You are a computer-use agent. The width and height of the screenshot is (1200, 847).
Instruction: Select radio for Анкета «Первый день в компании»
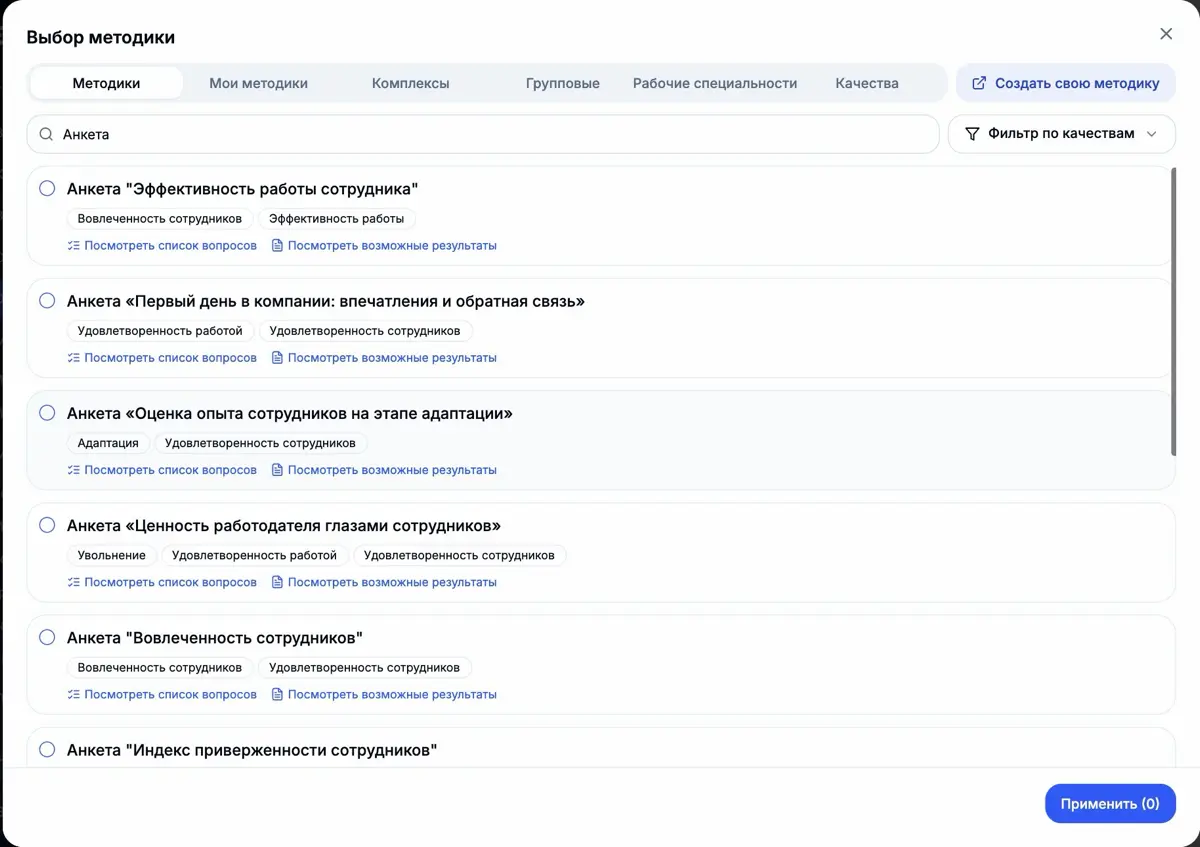click(47, 300)
